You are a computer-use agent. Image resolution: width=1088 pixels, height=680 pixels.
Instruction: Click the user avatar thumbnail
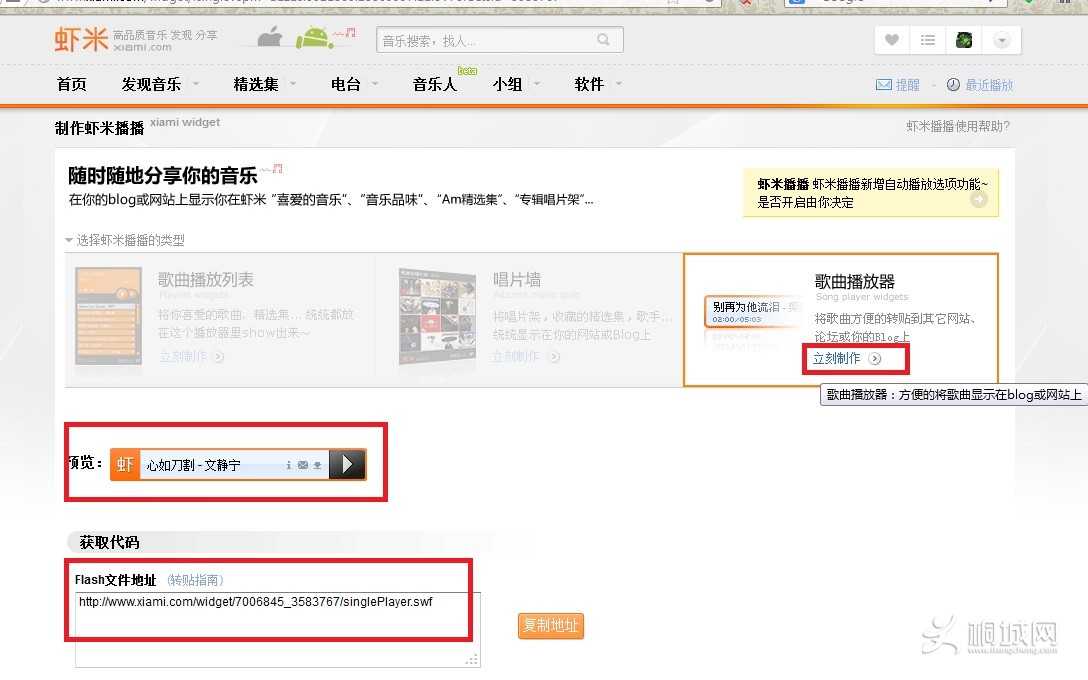(964, 40)
